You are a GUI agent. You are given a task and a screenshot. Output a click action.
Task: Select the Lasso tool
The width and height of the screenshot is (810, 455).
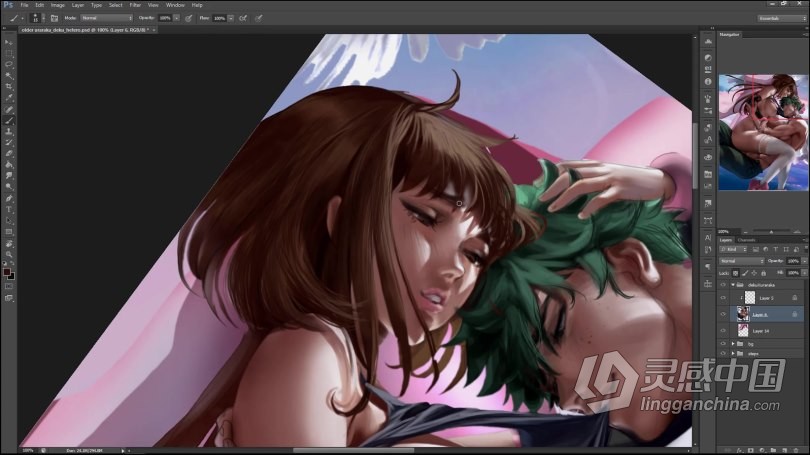(9, 65)
